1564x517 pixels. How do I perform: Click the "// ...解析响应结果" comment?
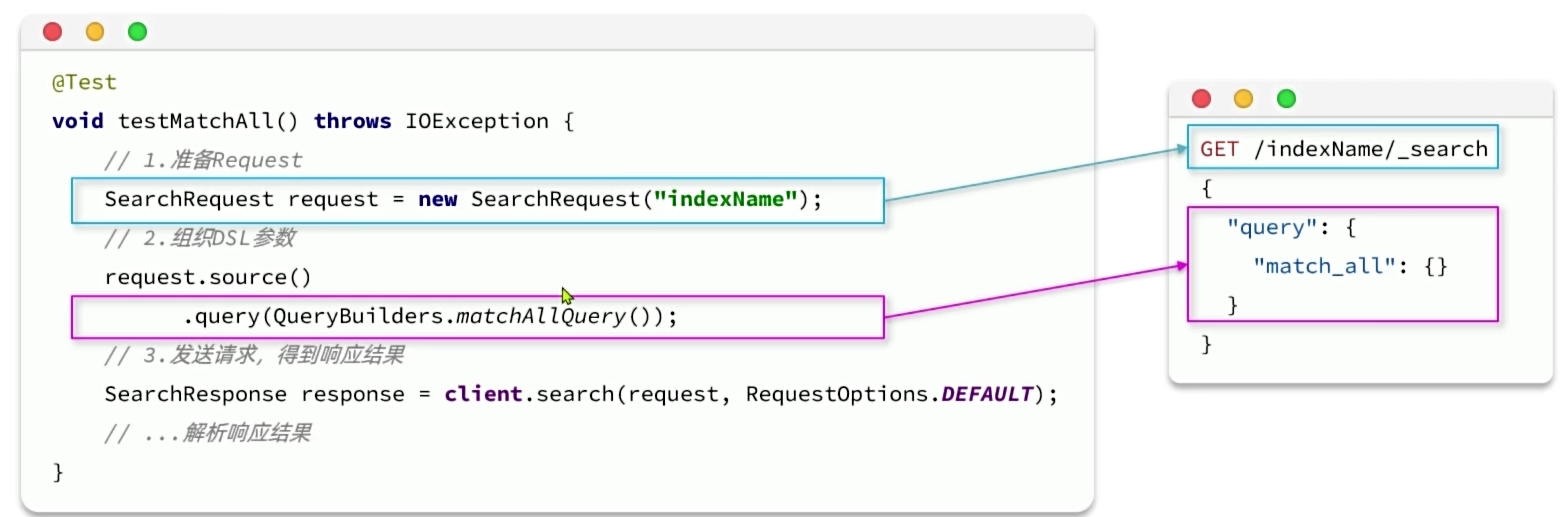tap(207, 433)
